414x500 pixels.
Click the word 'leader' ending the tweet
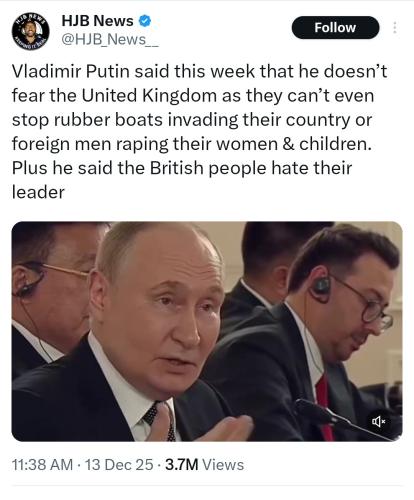(x=38, y=192)
